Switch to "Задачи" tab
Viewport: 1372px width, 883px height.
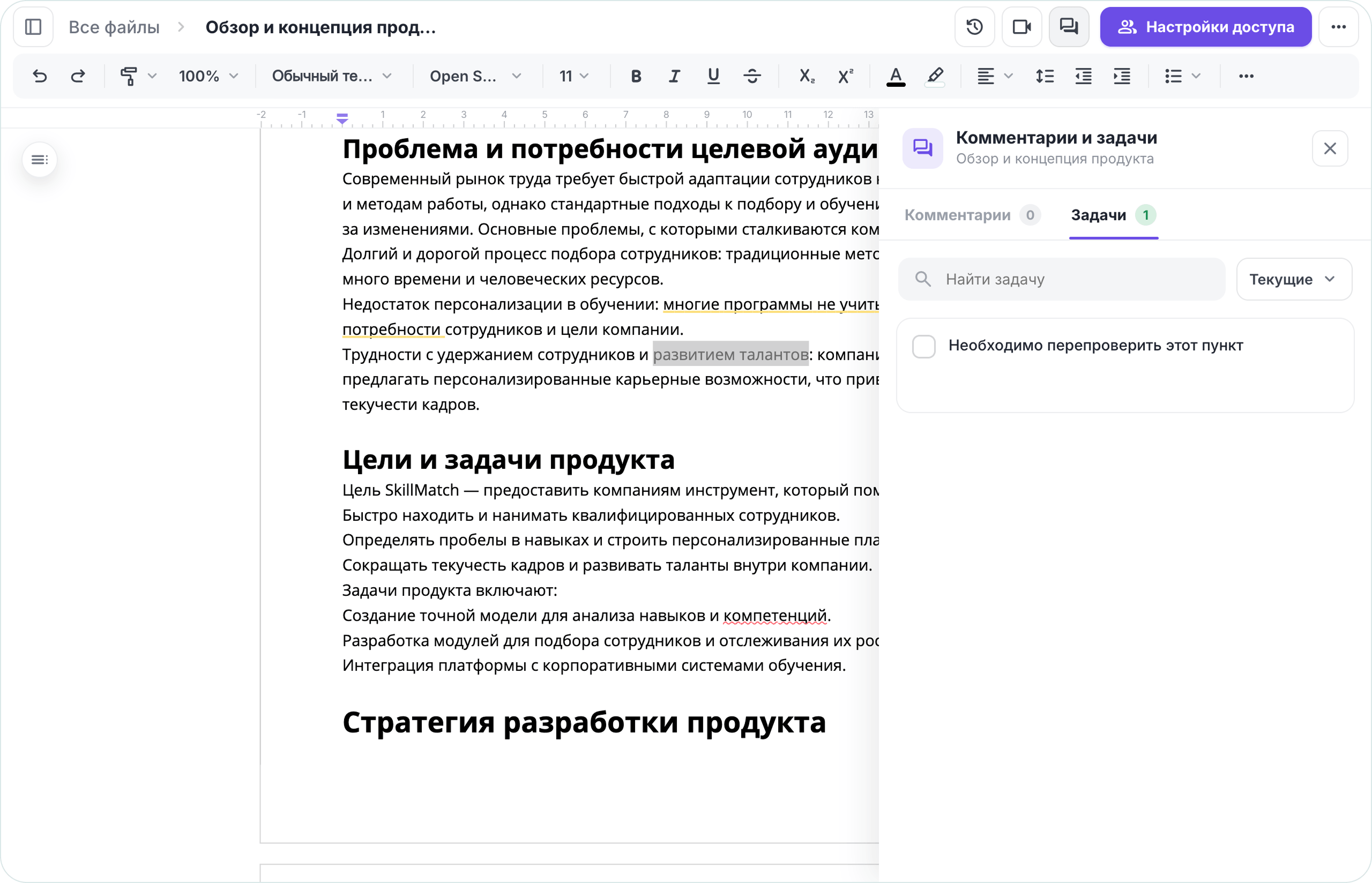[x=1114, y=215]
